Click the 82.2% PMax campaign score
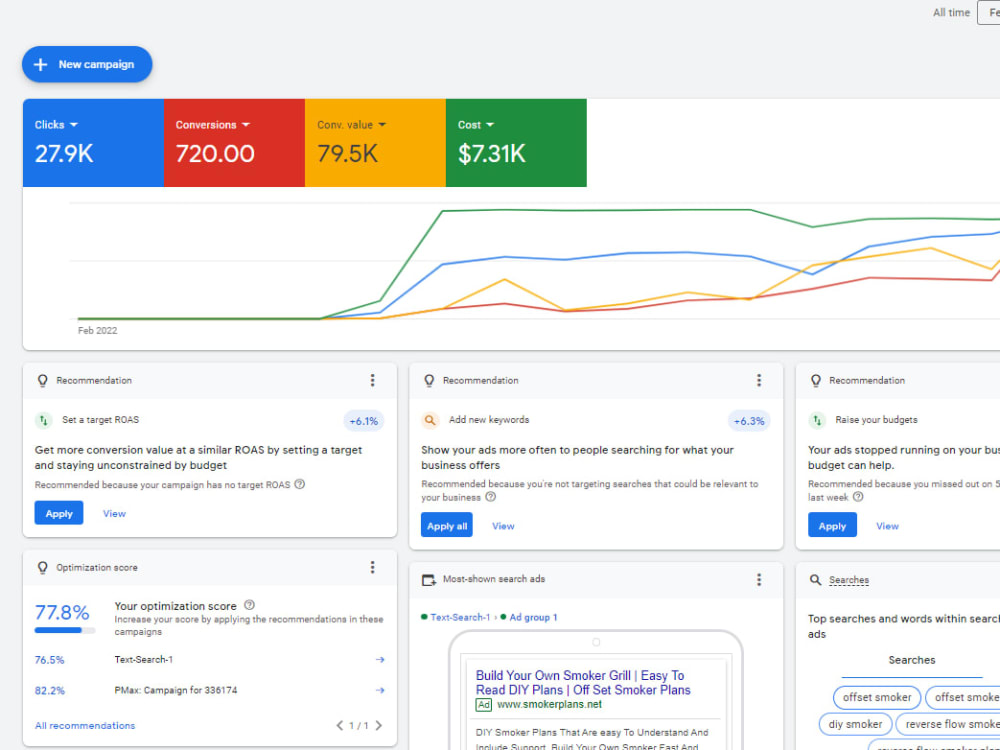The height and width of the screenshot is (750, 1000). 50,691
